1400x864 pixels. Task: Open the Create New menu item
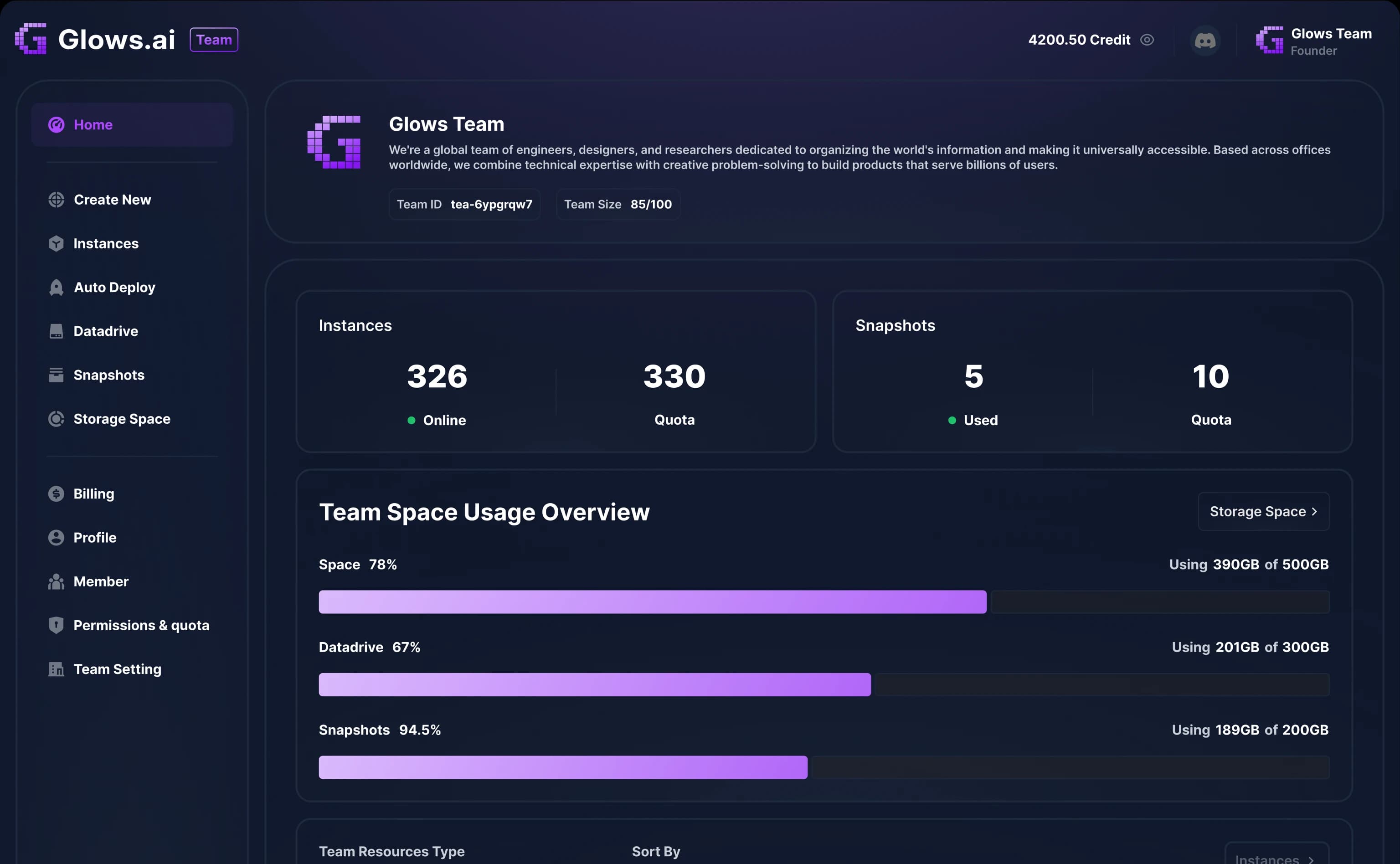tap(132, 200)
